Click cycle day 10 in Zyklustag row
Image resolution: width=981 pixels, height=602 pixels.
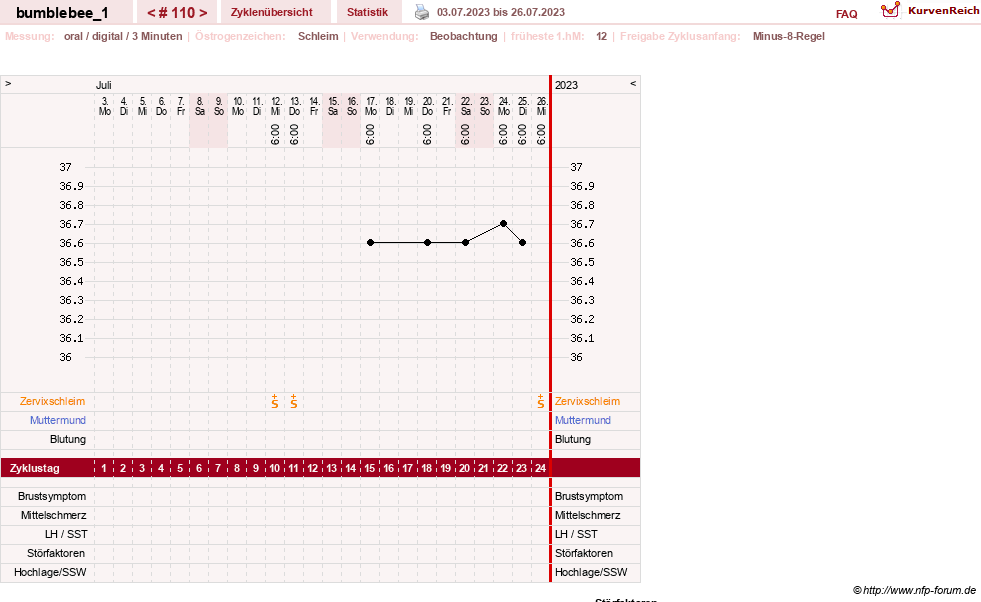275,468
